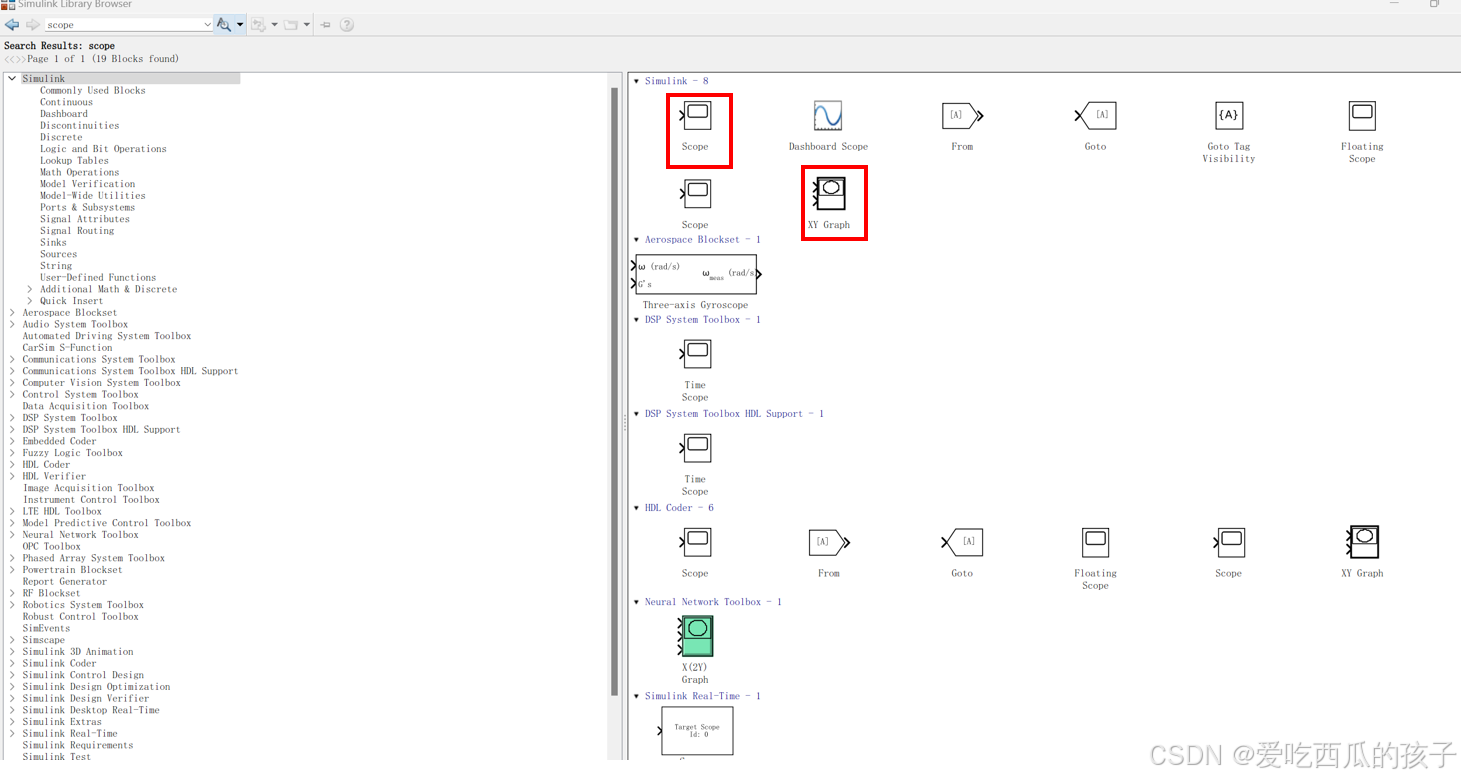This screenshot has height=781, width=1461.
Task: Select the Lookup Tables library
Action: click(74, 161)
